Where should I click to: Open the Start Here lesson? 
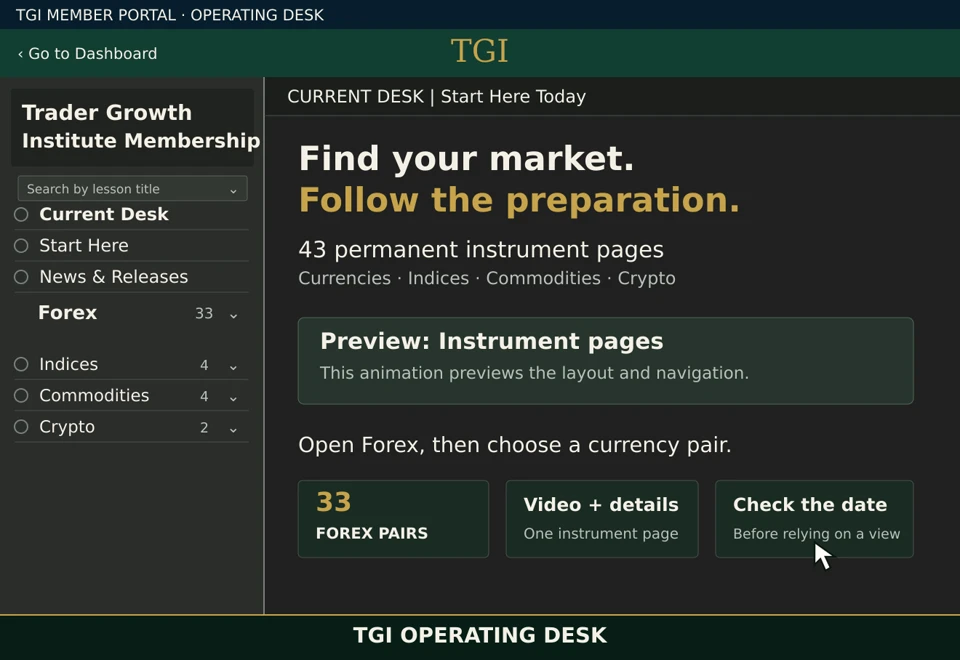84,246
